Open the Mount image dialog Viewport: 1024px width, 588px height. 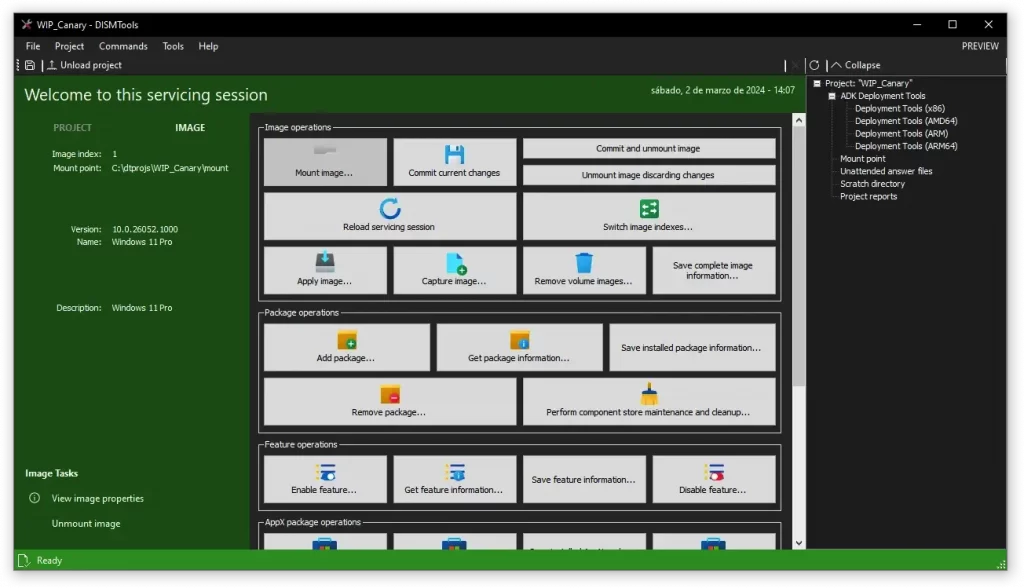click(324, 161)
